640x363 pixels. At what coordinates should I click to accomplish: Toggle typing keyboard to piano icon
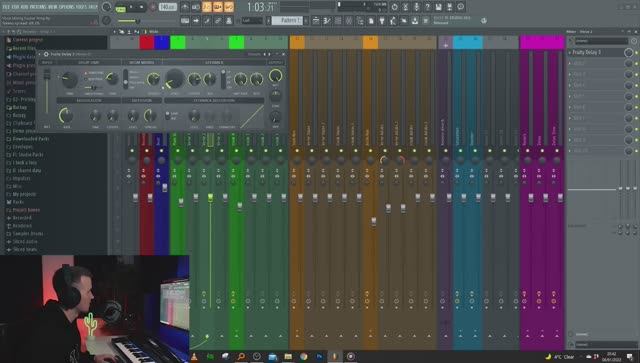pyautogui.click(x=185, y=20)
